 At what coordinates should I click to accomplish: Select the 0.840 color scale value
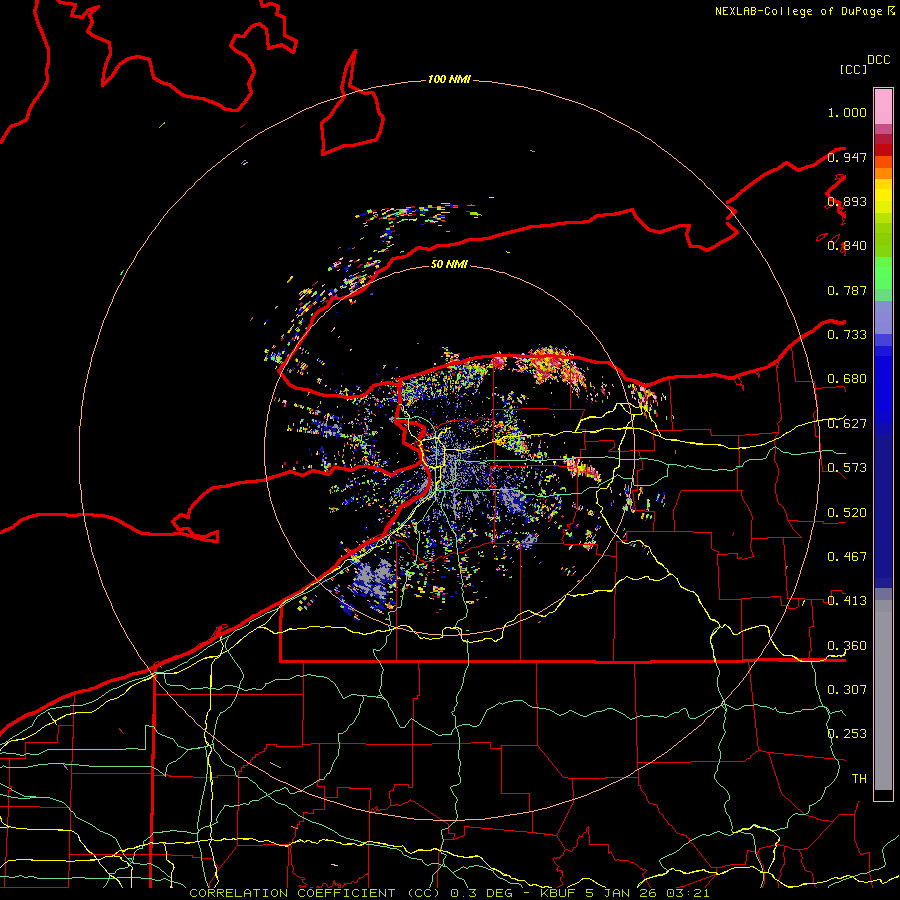coord(847,246)
